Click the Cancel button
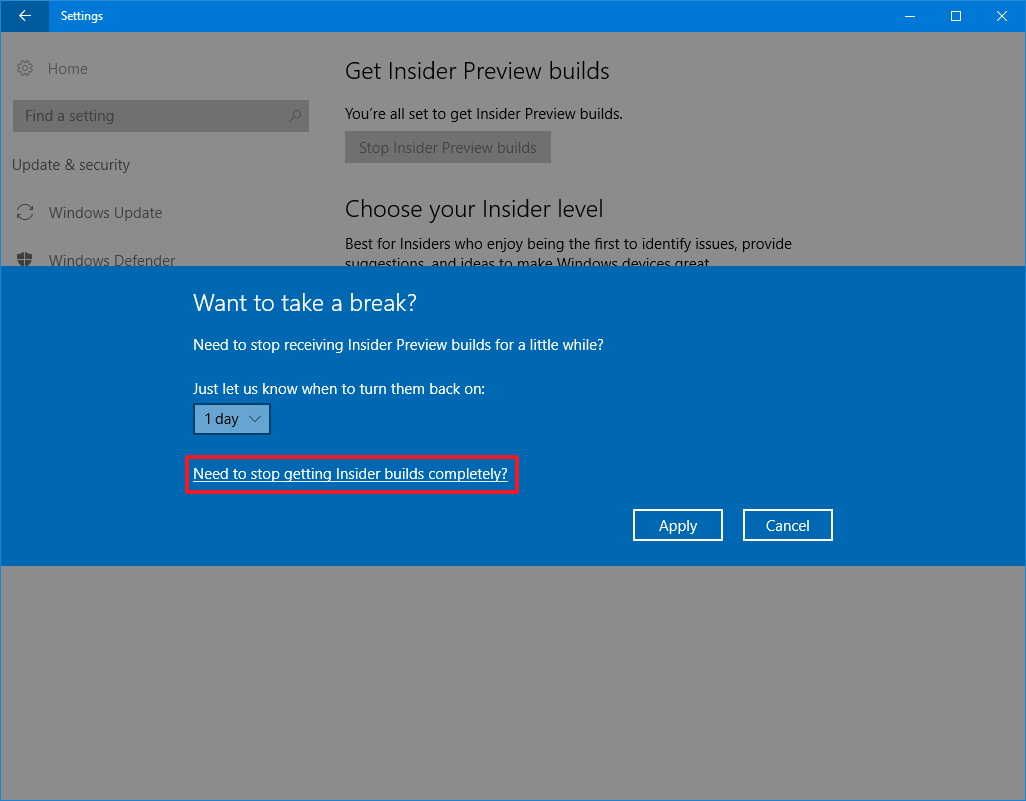This screenshot has height=801, width=1026. click(787, 524)
